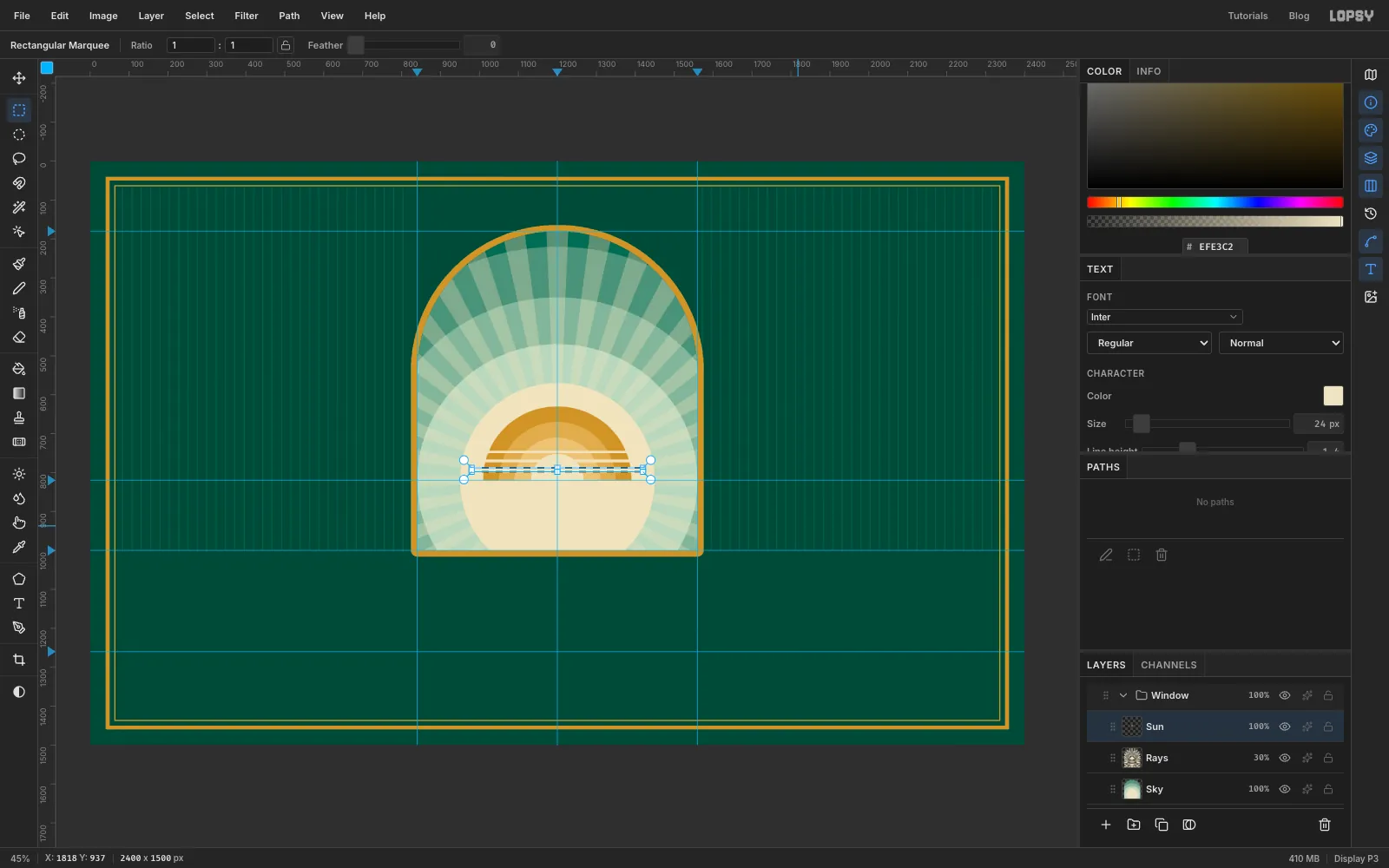Select the Pencil tool
The width and height of the screenshot is (1389, 868).
coord(19,288)
